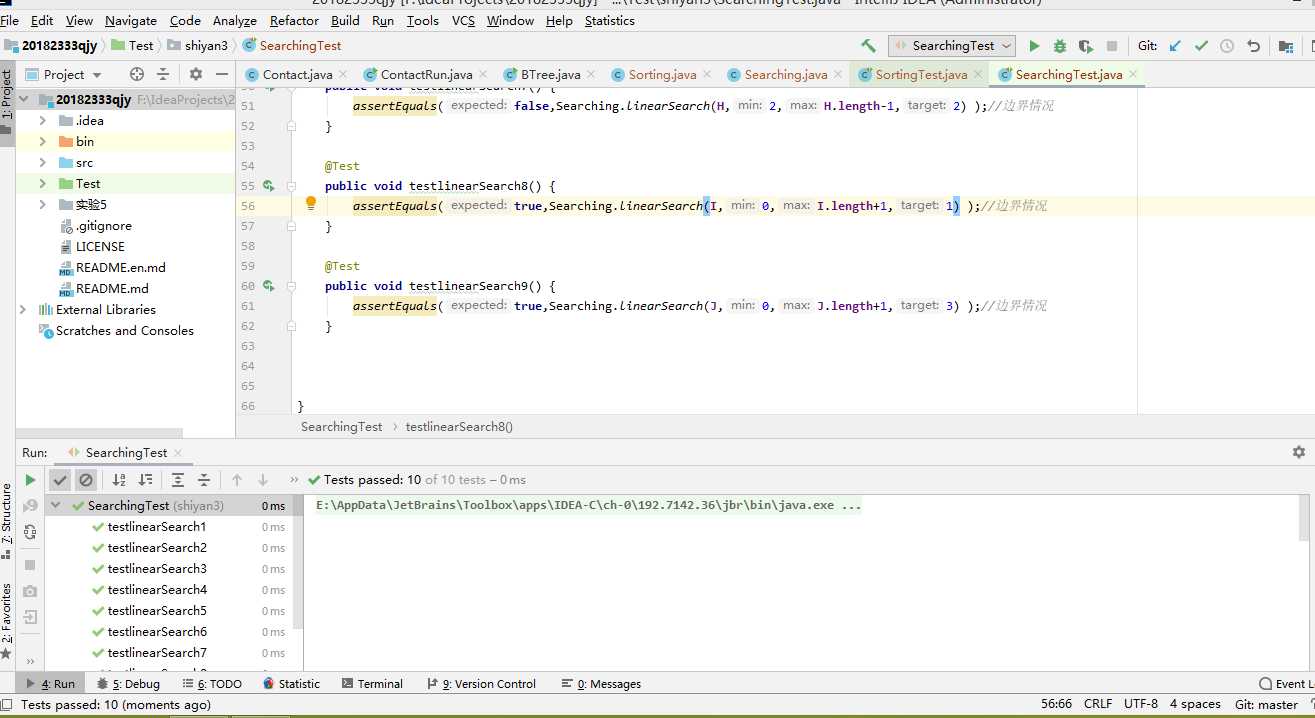The width and height of the screenshot is (1315, 718).
Task: Run SearchingTest with the green play icon in top toolbar
Action: 1034,46
